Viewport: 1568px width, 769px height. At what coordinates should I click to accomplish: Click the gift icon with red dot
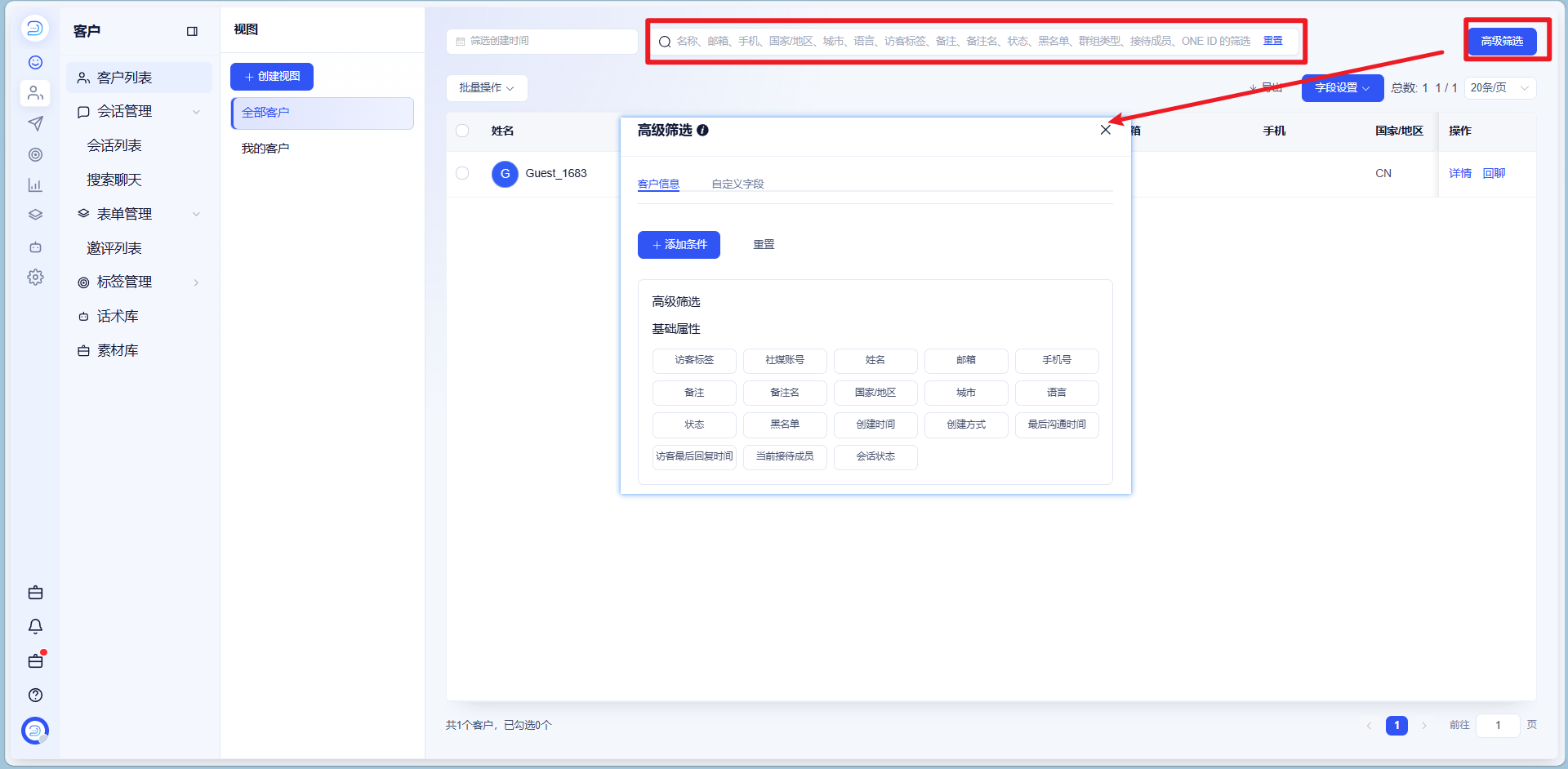click(x=35, y=660)
